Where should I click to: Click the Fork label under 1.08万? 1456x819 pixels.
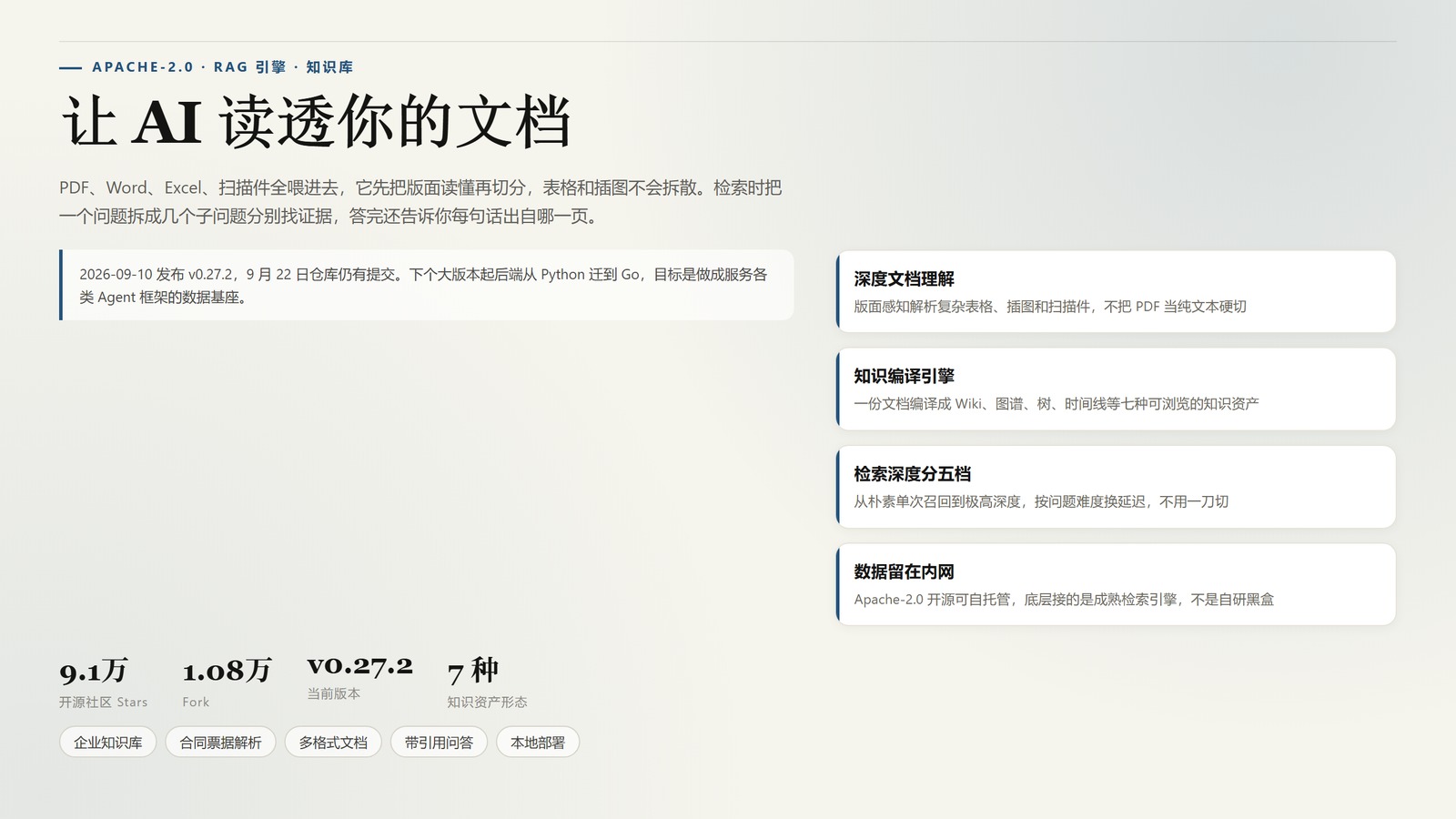pyautogui.click(x=196, y=703)
